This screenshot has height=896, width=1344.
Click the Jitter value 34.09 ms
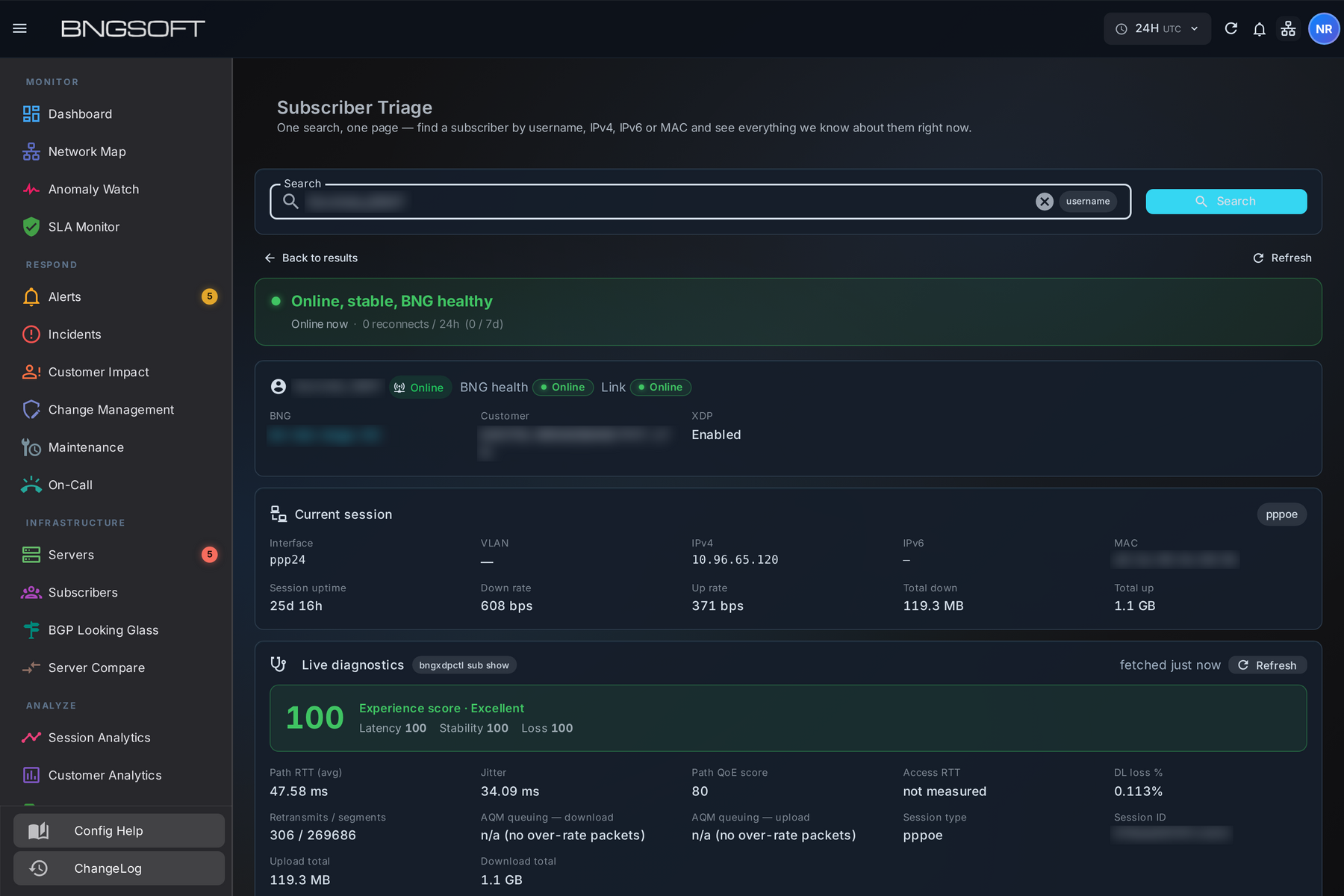click(510, 791)
